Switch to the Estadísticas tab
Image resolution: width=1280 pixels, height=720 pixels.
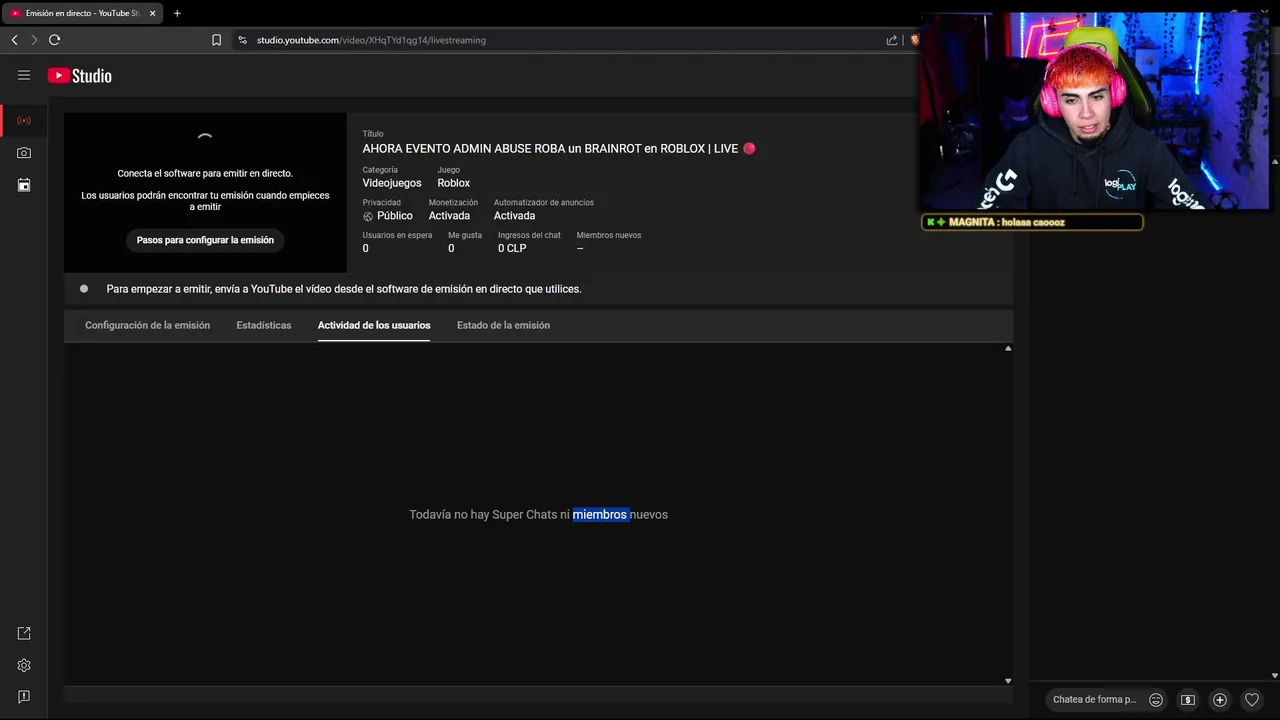(x=264, y=325)
